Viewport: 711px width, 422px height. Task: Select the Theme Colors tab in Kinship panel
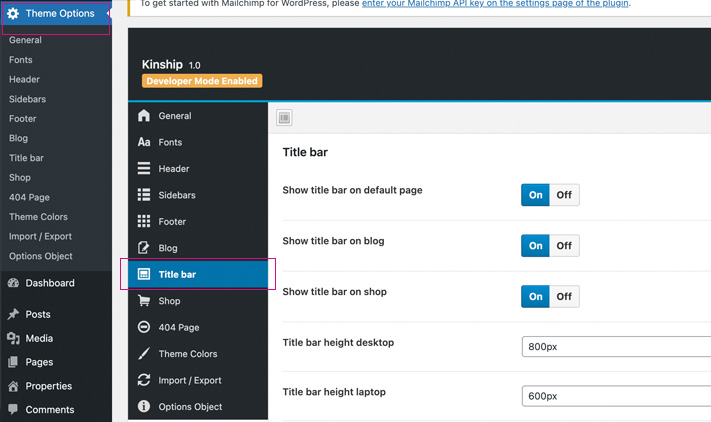[198, 354]
